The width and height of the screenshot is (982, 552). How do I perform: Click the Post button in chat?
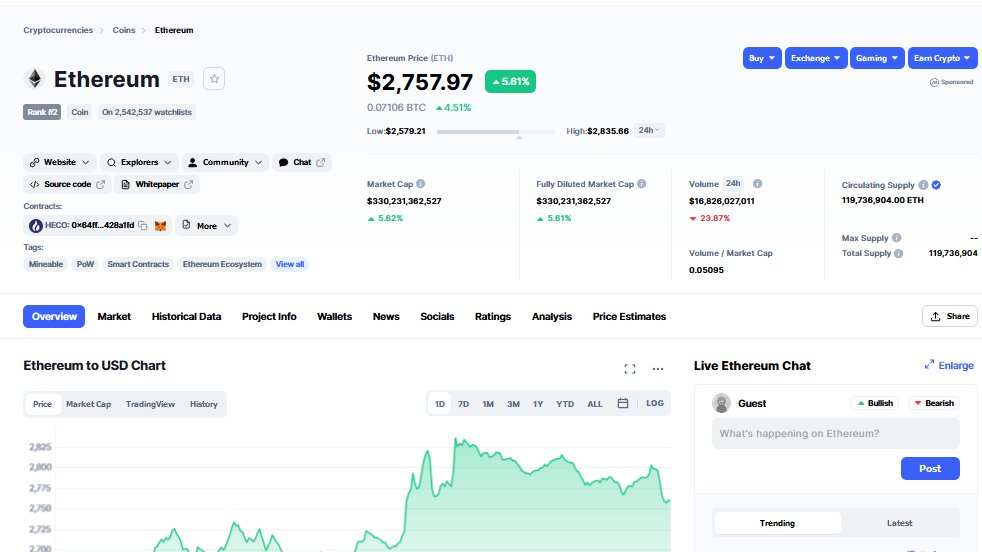pyautogui.click(x=930, y=469)
